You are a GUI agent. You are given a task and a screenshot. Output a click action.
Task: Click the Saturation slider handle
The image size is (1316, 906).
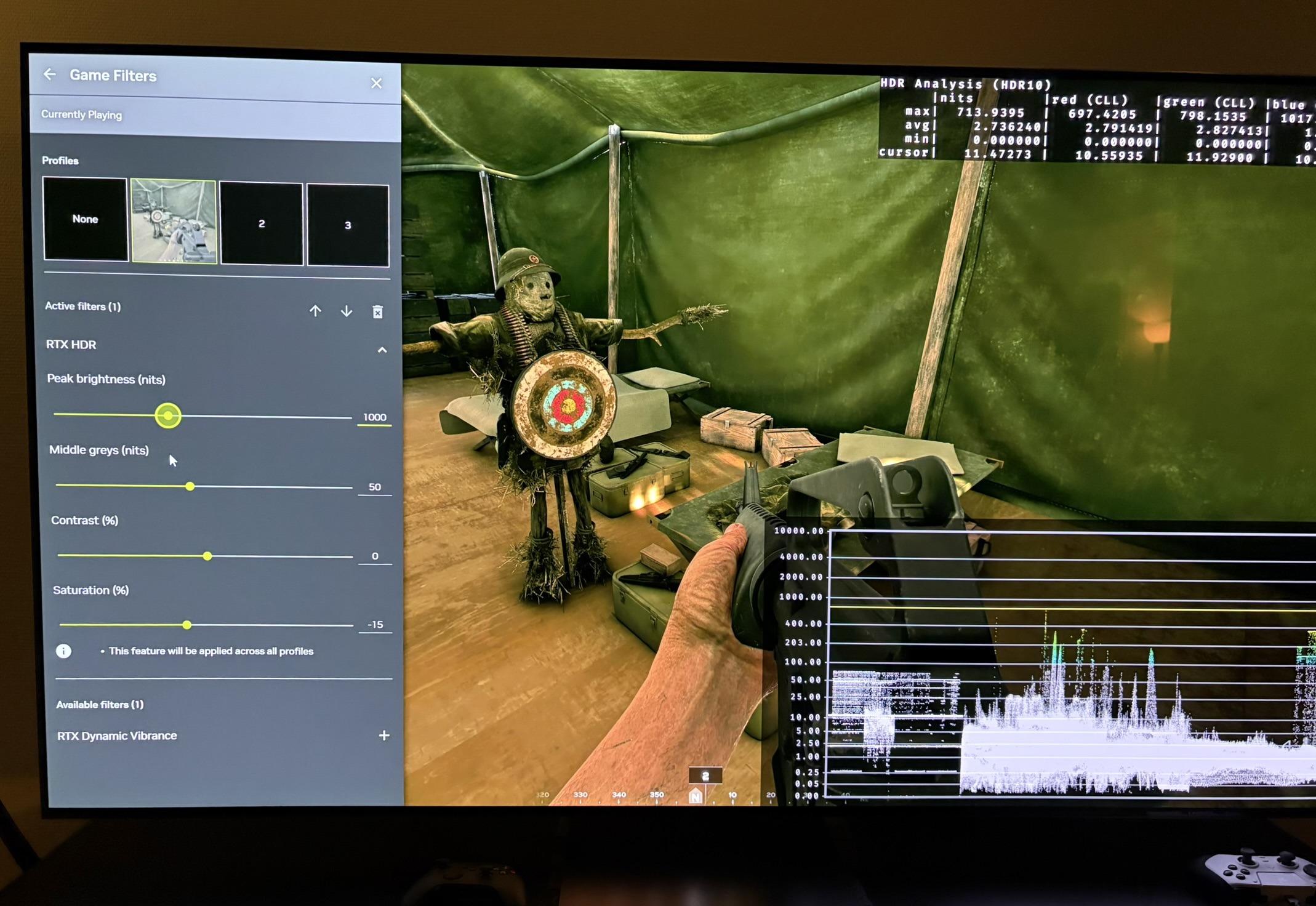[187, 625]
